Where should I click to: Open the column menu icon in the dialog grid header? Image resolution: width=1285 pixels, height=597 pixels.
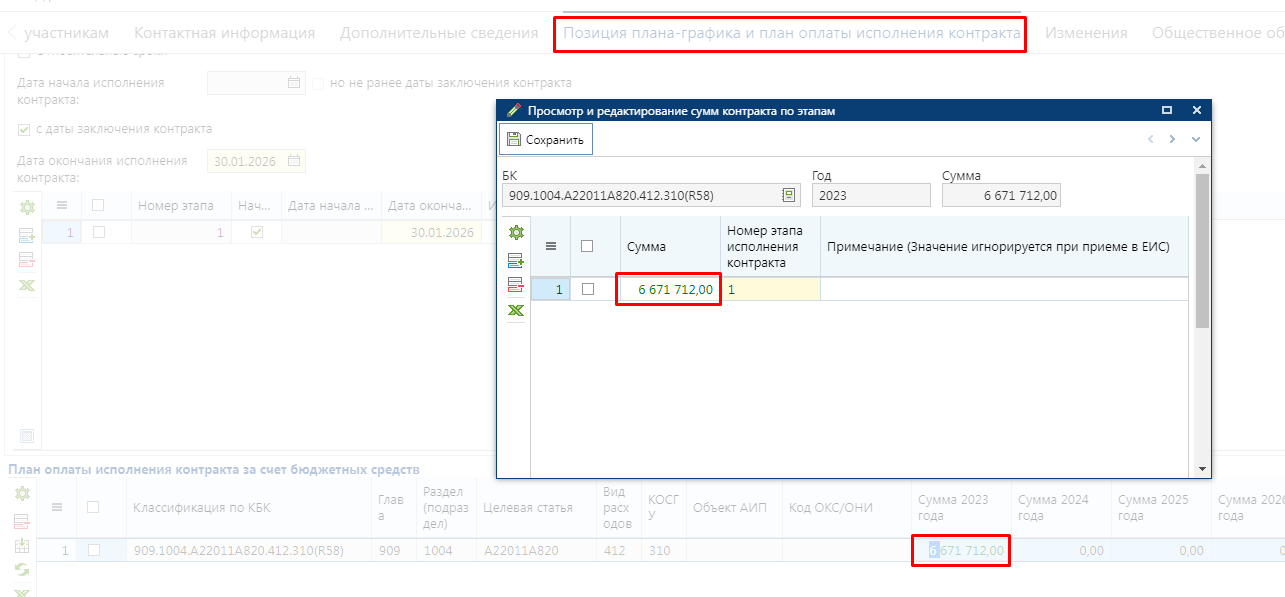[550, 246]
